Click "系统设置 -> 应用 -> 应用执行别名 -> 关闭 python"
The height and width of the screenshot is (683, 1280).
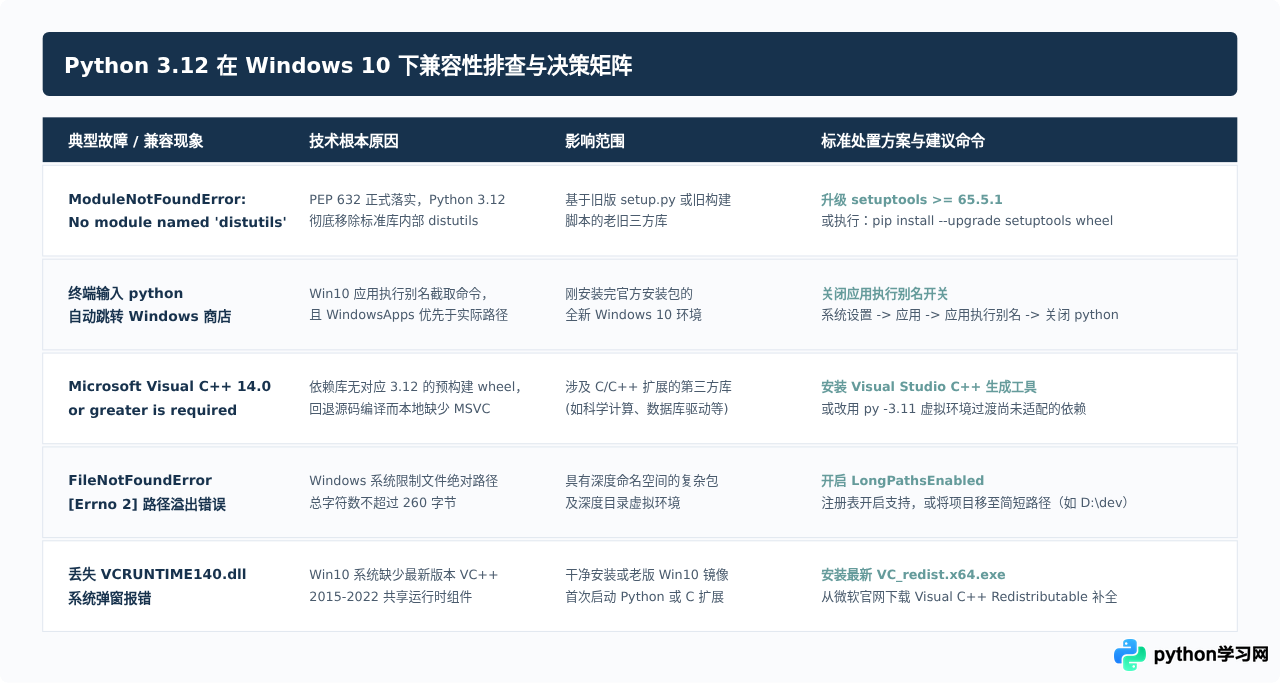coord(970,314)
